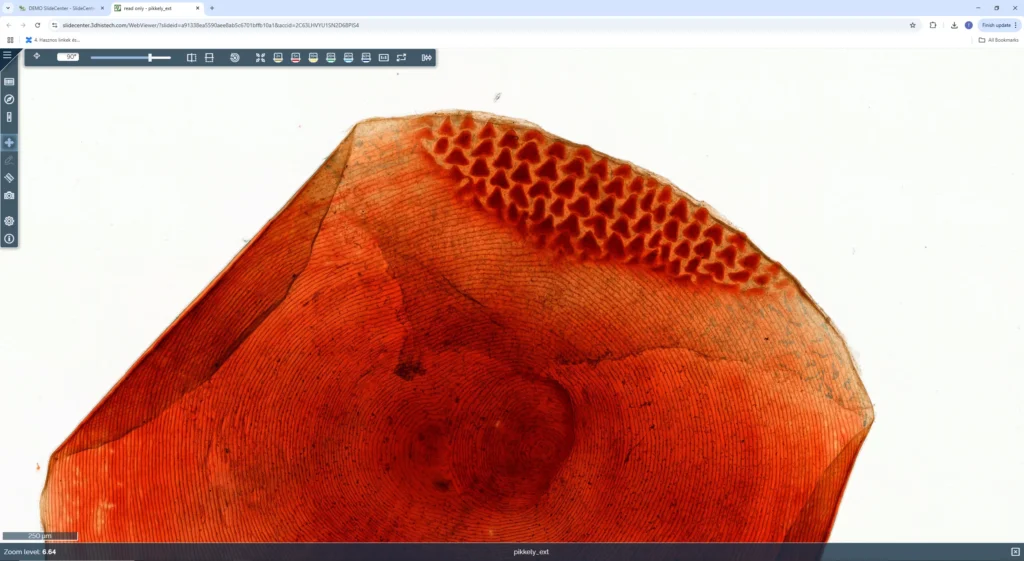Select the 1:1 magnification button
The width and height of the screenshot is (1024, 561).
tap(383, 58)
